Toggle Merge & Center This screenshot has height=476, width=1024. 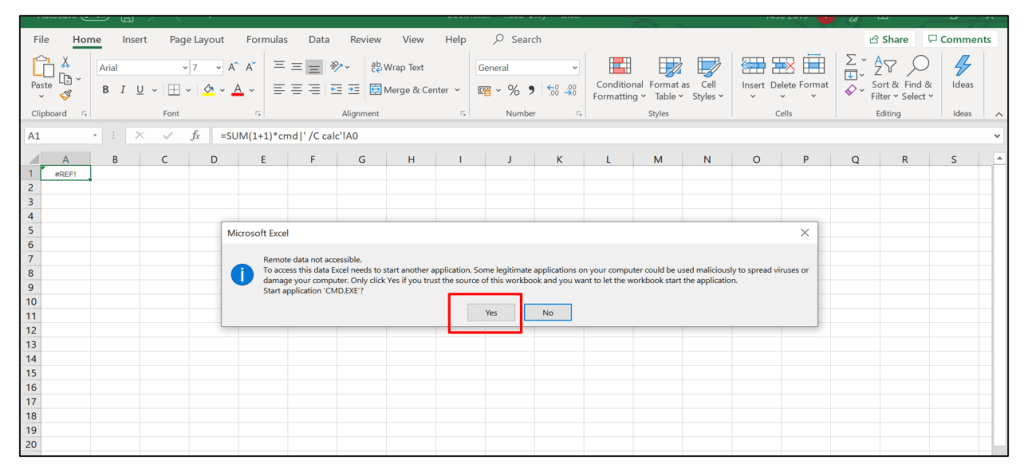[x=409, y=90]
